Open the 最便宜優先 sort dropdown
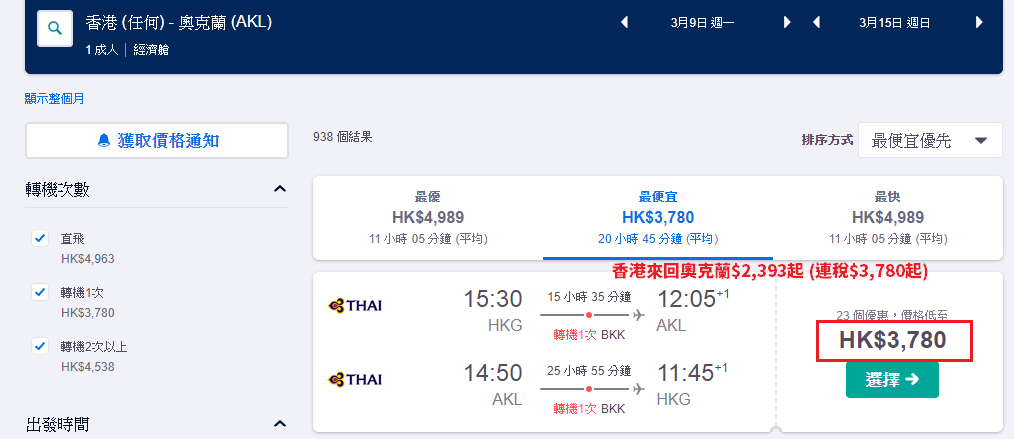 931,140
